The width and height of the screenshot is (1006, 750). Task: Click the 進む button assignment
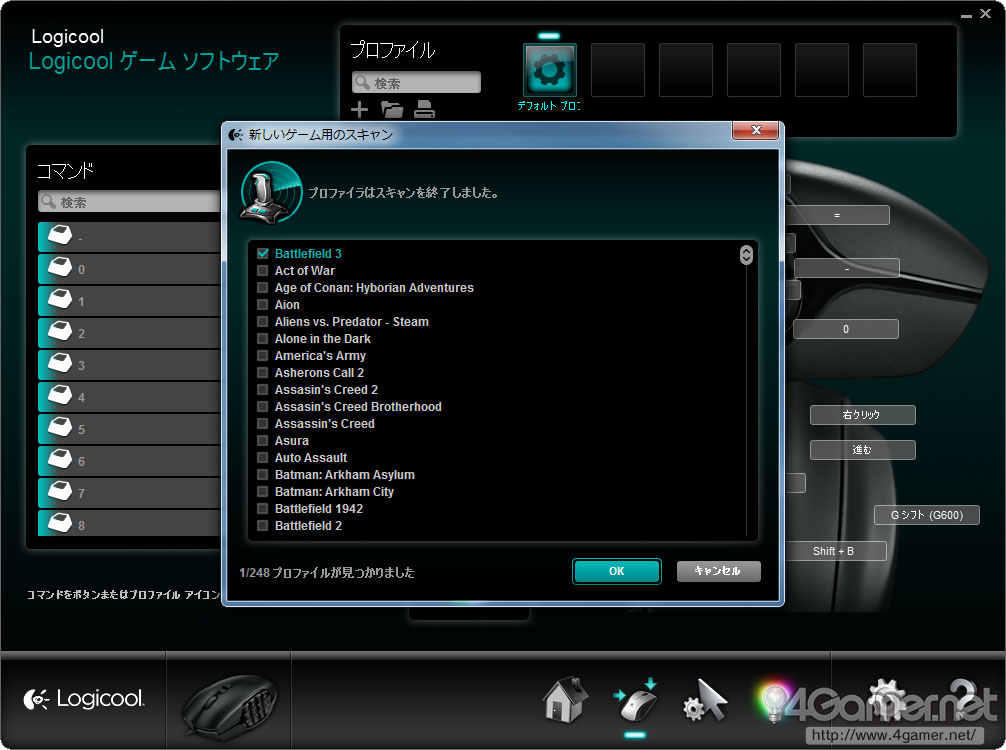pyautogui.click(x=862, y=450)
